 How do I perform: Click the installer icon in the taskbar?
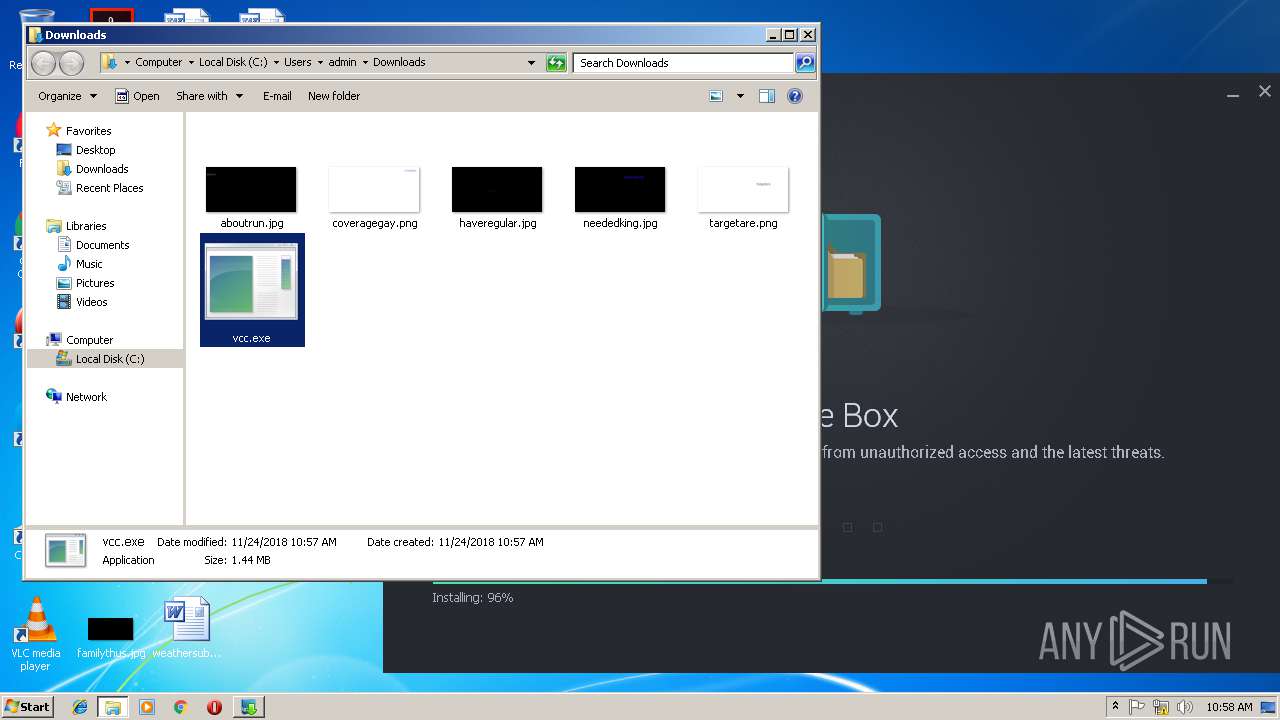click(249, 706)
